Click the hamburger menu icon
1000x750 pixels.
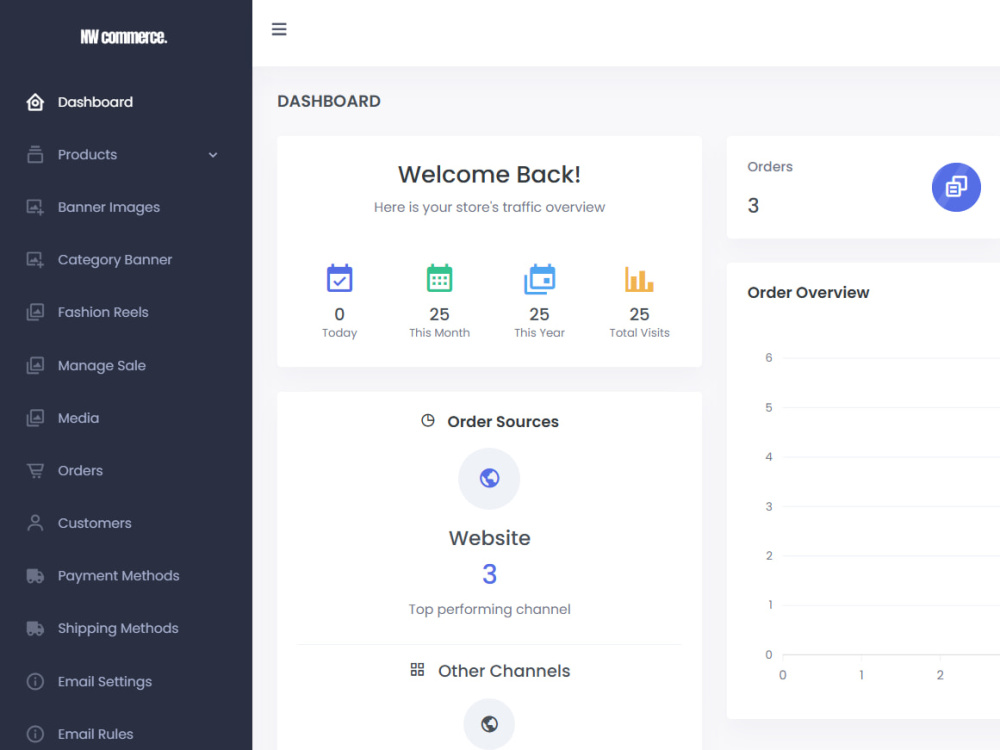coord(279,29)
